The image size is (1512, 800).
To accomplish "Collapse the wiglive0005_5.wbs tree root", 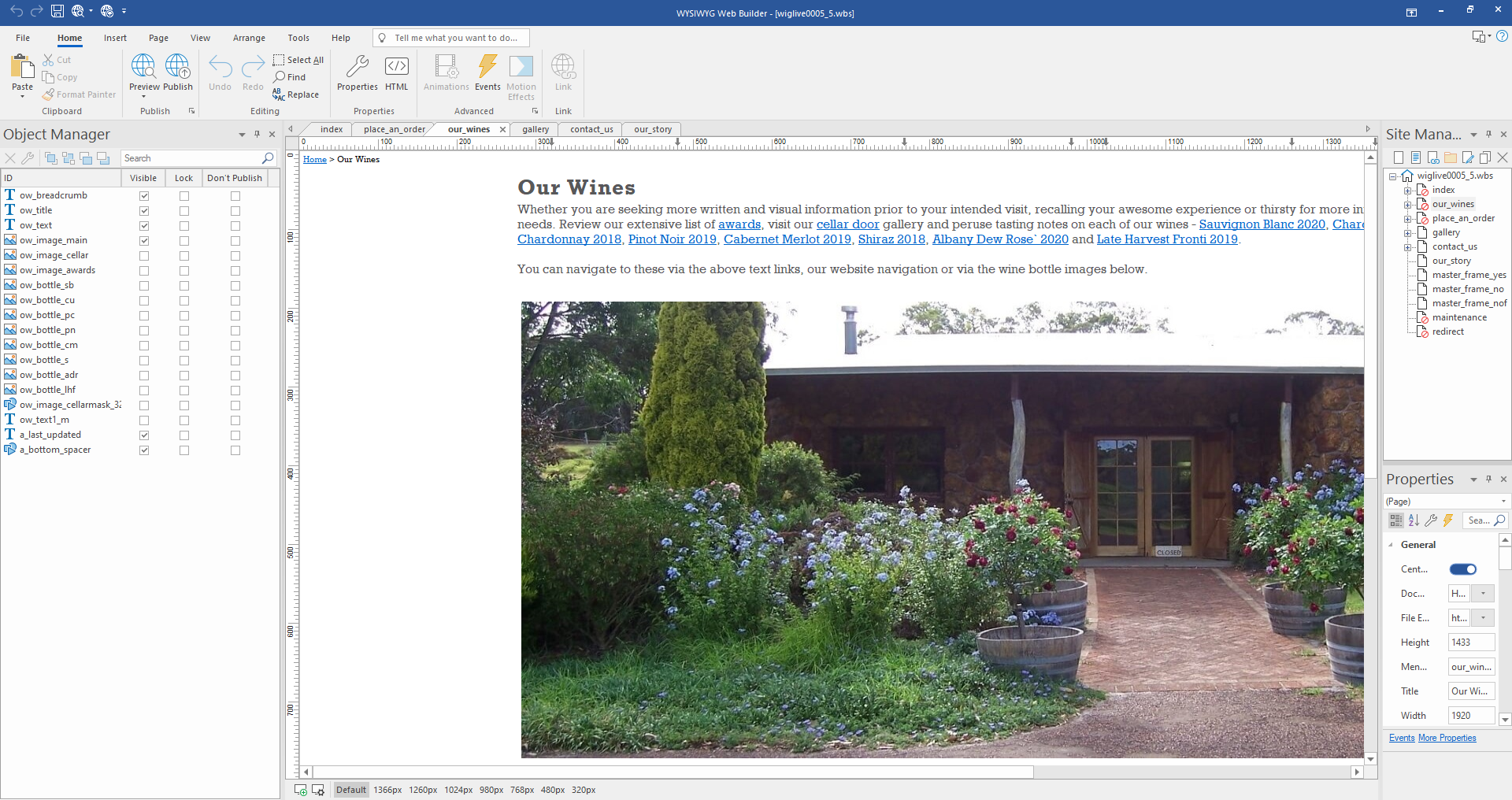I will 1393,175.
